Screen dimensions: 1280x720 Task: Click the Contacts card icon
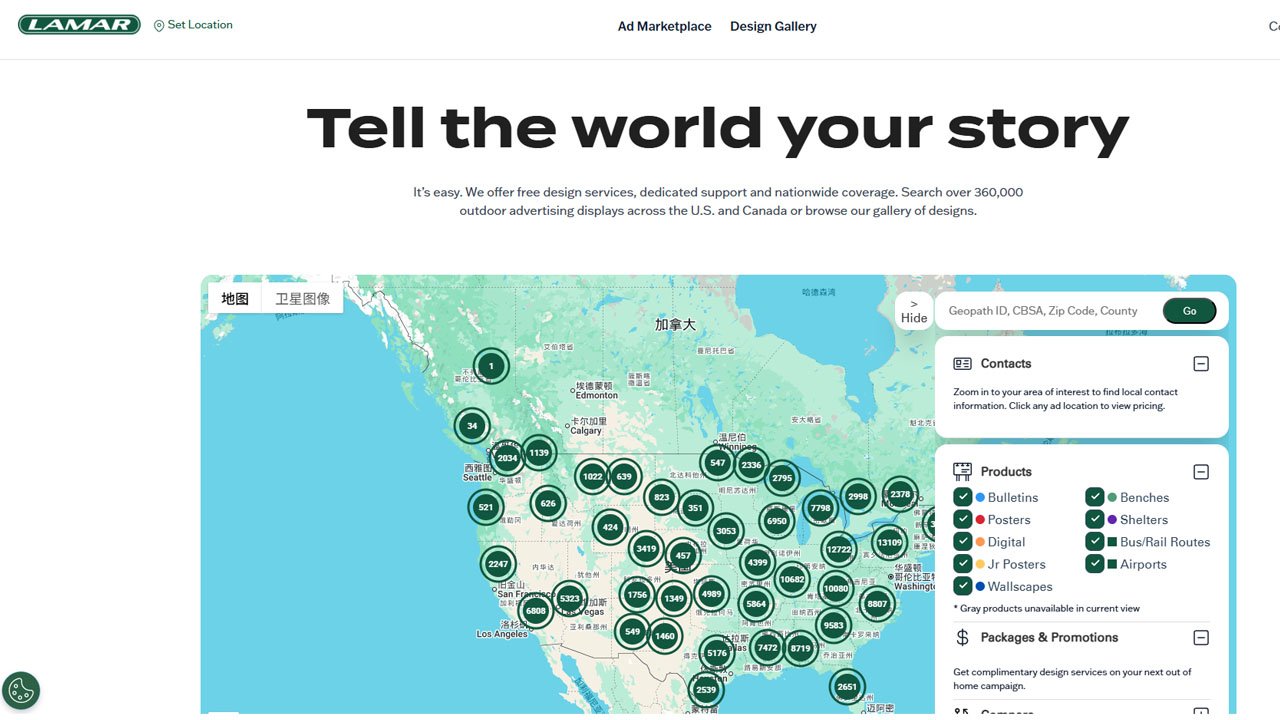tap(963, 364)
